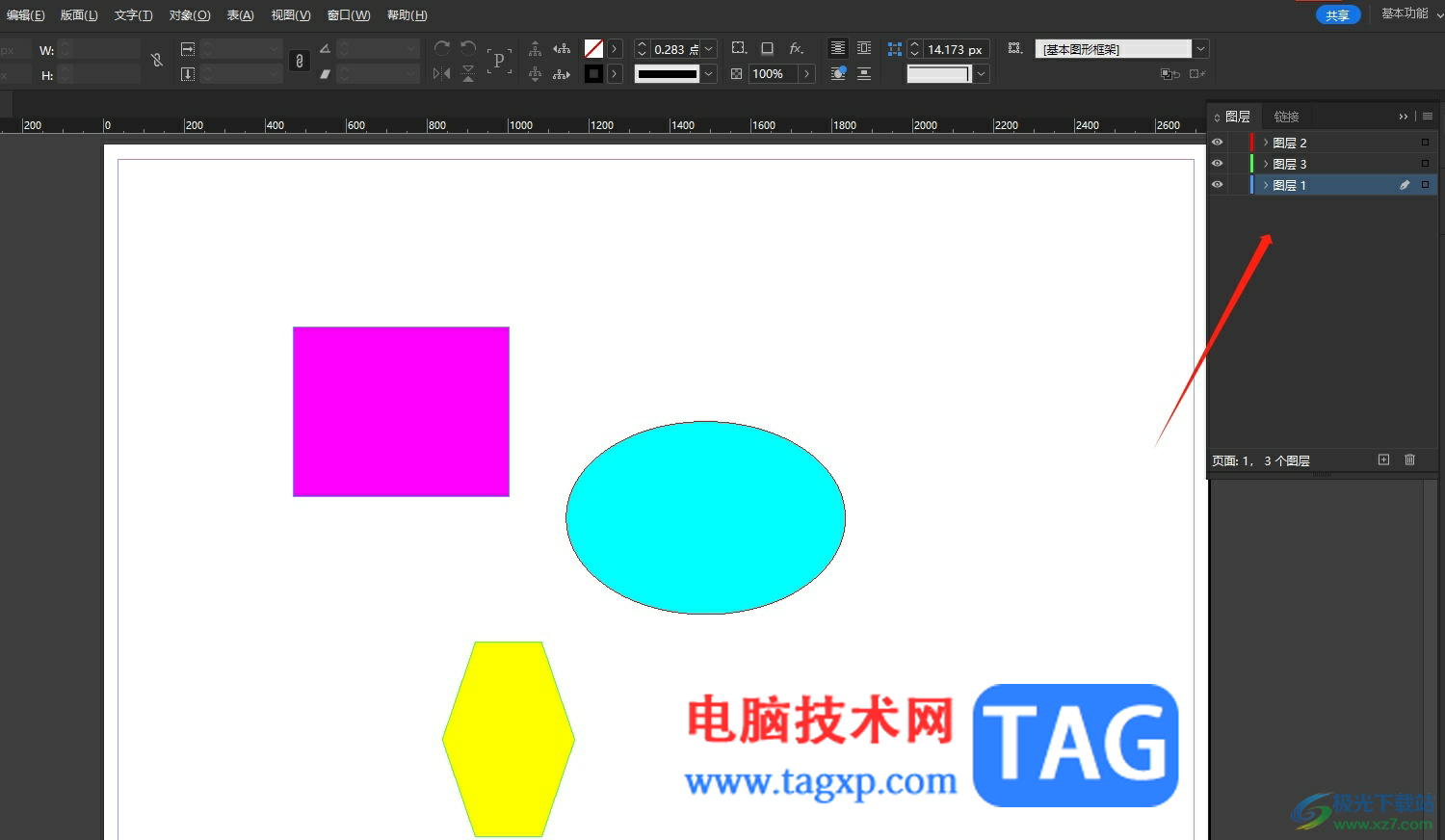1445x840 pixels.
Task: Open the 对象(O) menu
Action: [190, 15]
